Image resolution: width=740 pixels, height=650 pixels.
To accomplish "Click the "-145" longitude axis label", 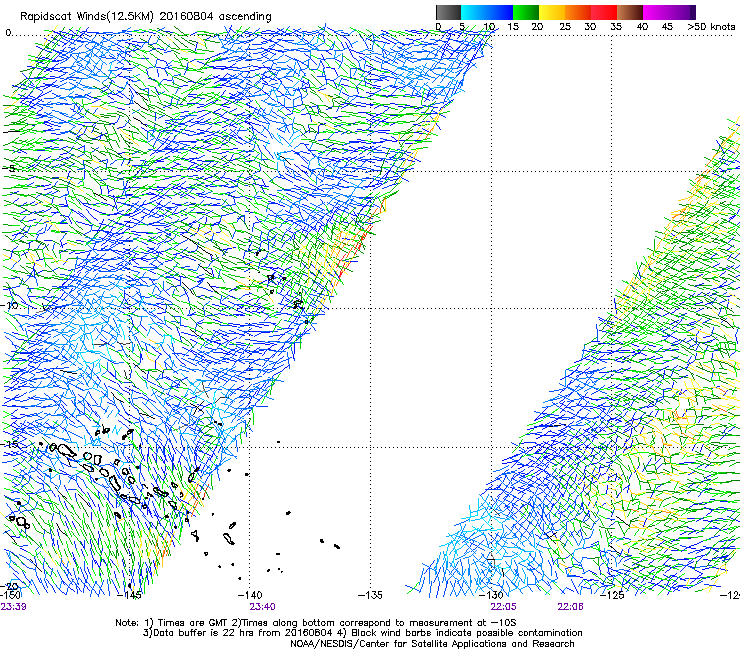I will click(130, 595).
